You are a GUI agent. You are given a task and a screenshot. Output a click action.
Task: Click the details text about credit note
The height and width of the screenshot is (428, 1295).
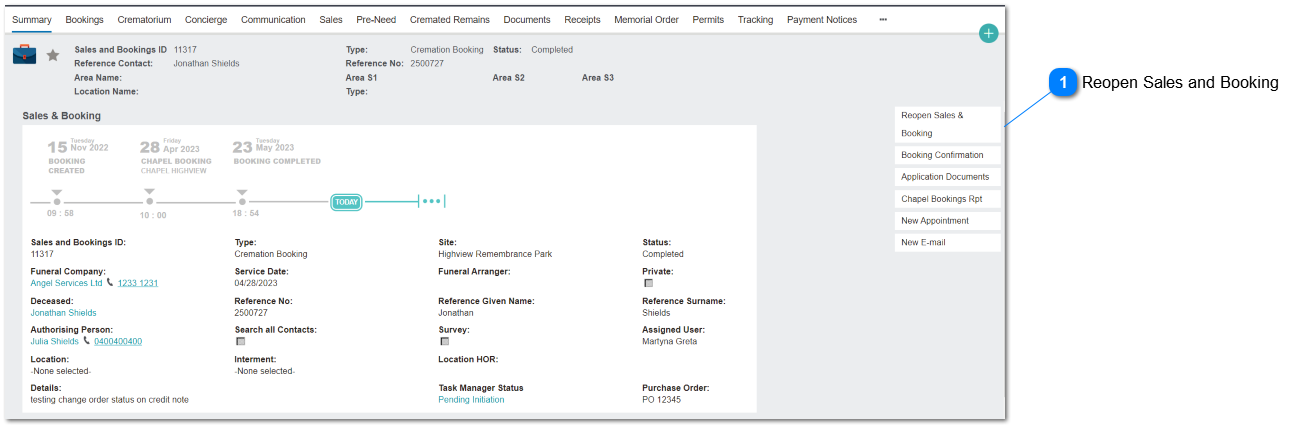tap(110, 400)
